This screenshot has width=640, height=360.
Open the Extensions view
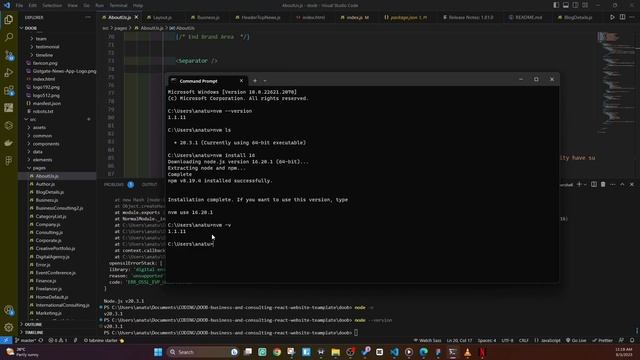tap(9, 90)
